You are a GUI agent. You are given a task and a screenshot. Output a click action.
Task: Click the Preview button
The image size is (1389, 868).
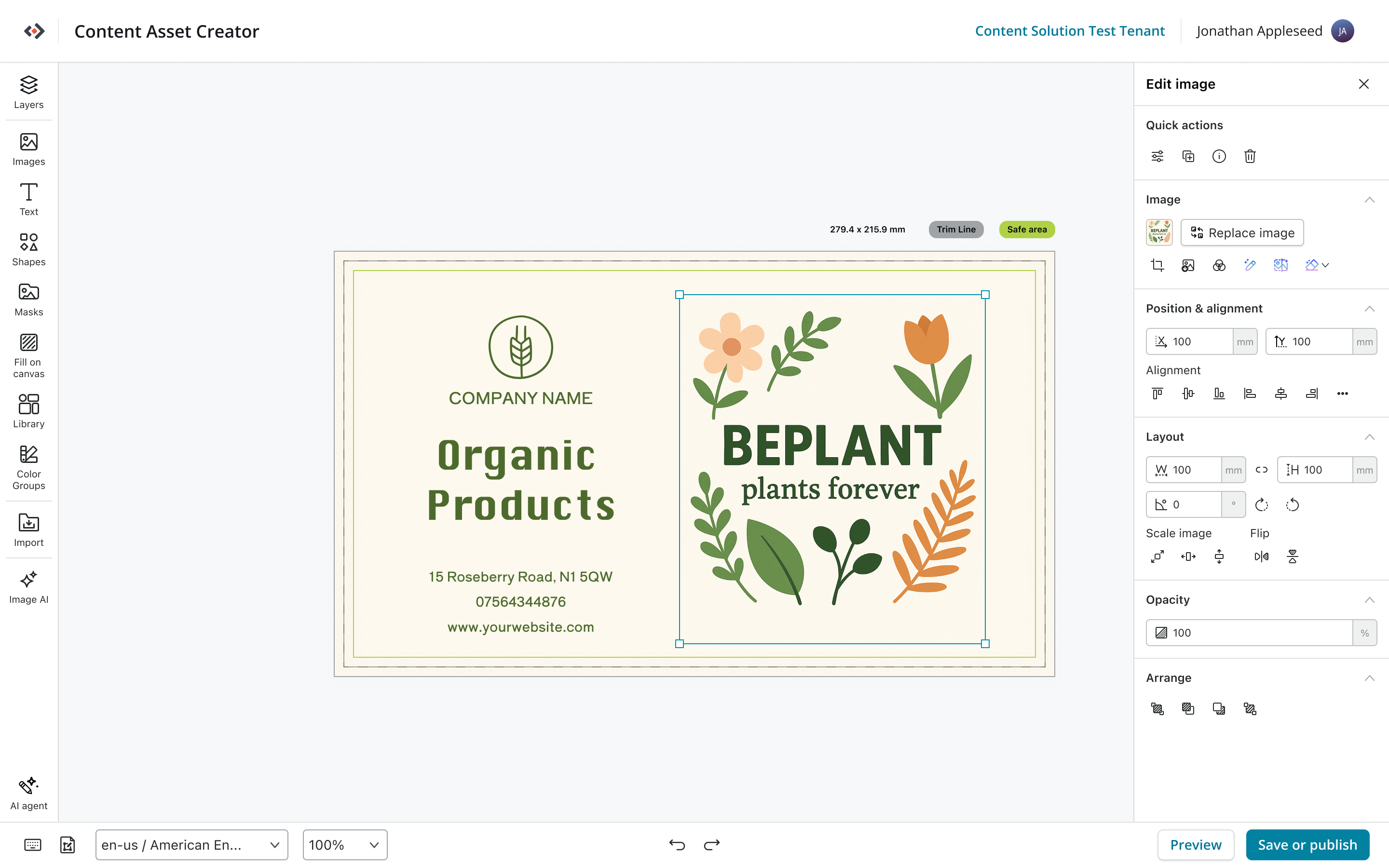pyautogui.click(x=1196, y=844)
